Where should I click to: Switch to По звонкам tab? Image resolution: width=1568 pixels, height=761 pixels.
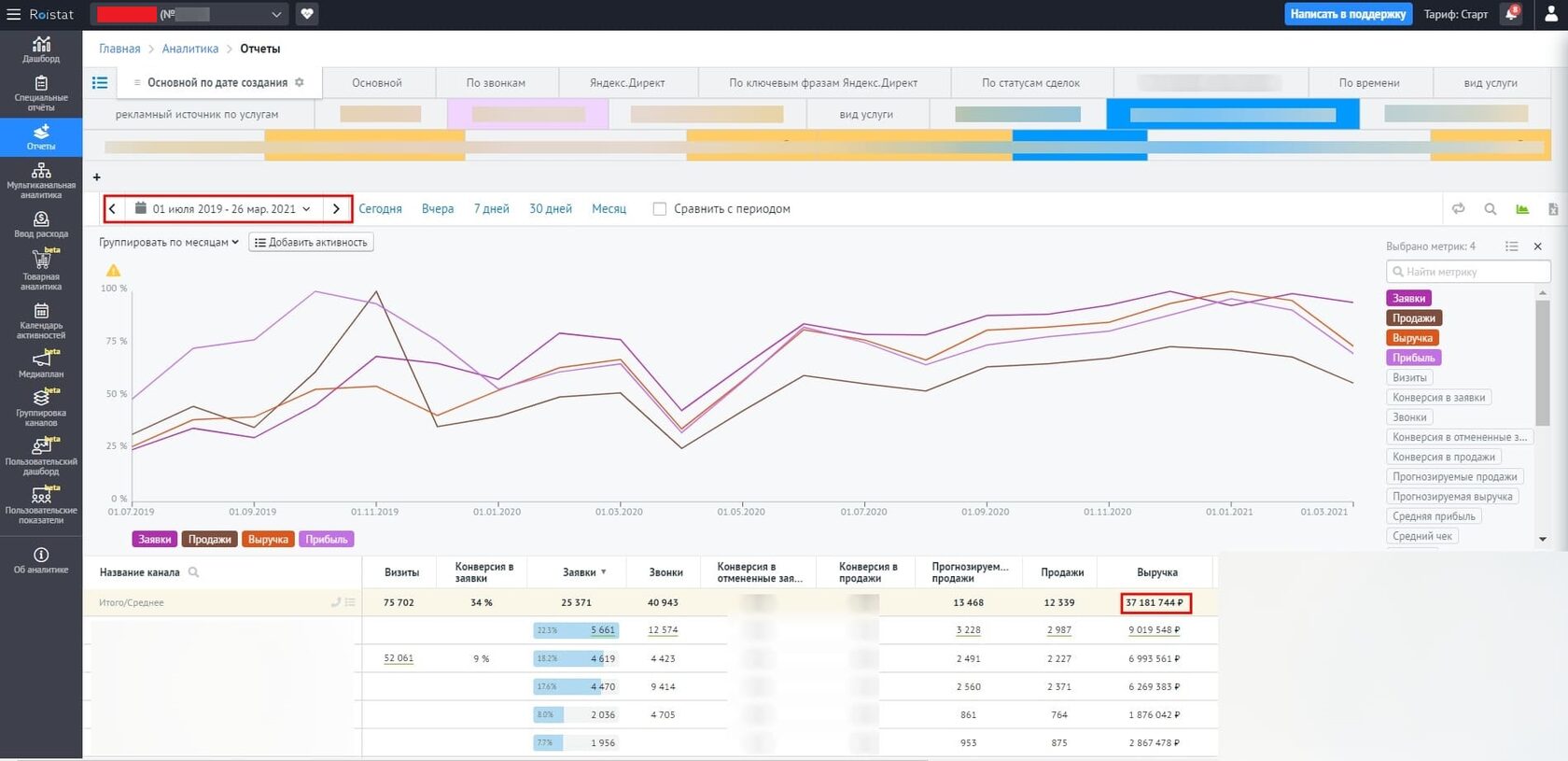coord(496,83)
